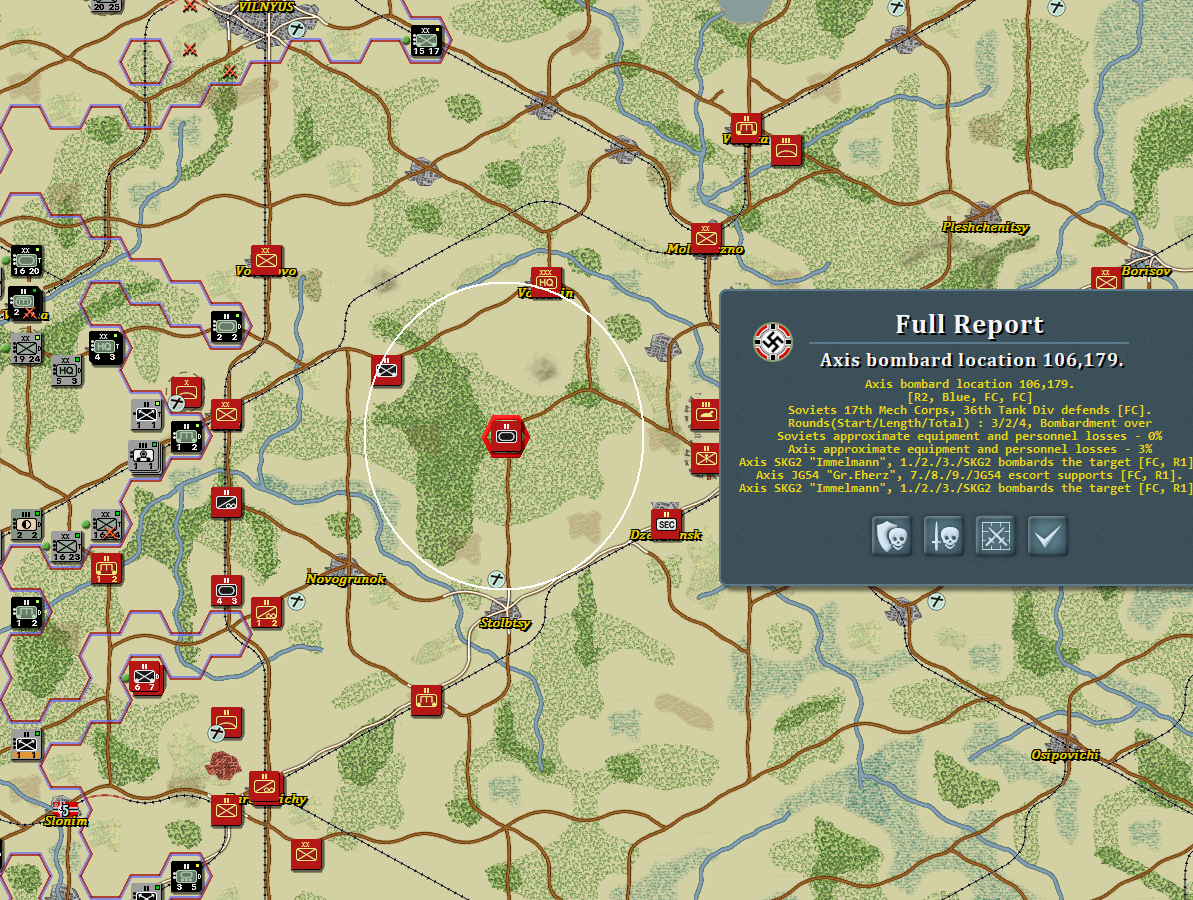This screenshot has width=1193, height=900.
Task: Open combat details with crossed swords grid icon
Action: (995, 536)
